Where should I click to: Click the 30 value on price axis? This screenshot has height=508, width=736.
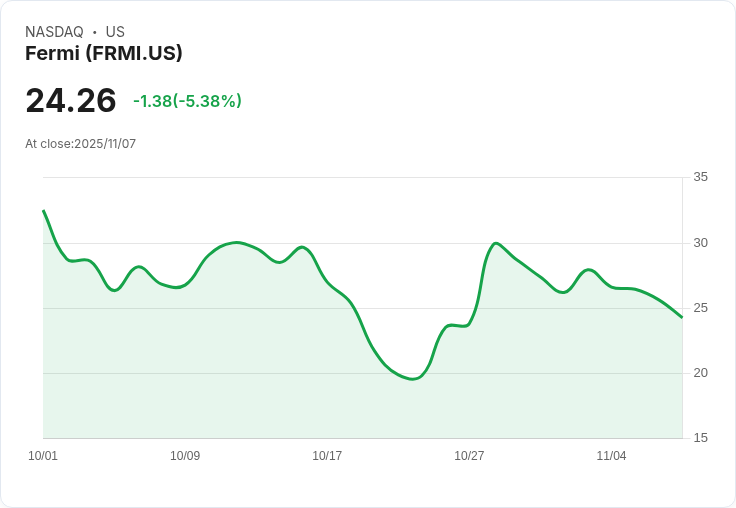700,243
